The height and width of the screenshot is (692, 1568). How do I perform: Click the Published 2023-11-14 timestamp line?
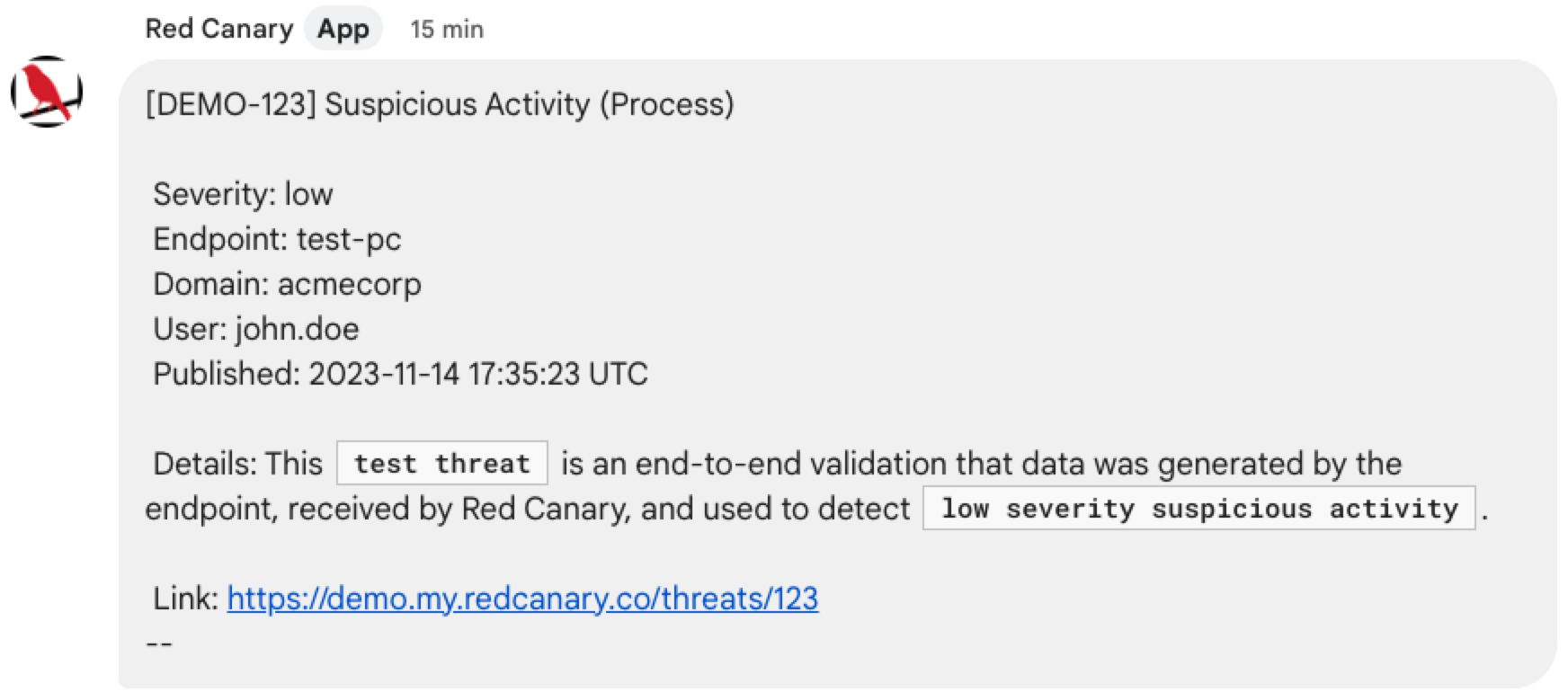[400, 374]
